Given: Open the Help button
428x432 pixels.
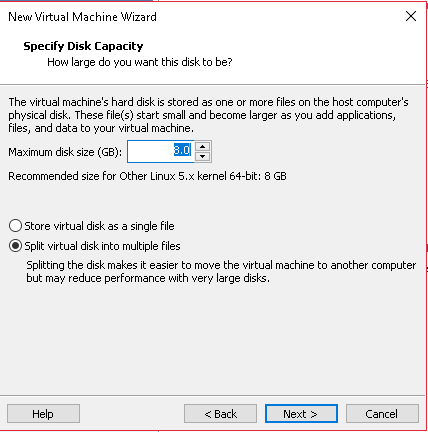Looking at the screenshot, I should coord(43,414).
